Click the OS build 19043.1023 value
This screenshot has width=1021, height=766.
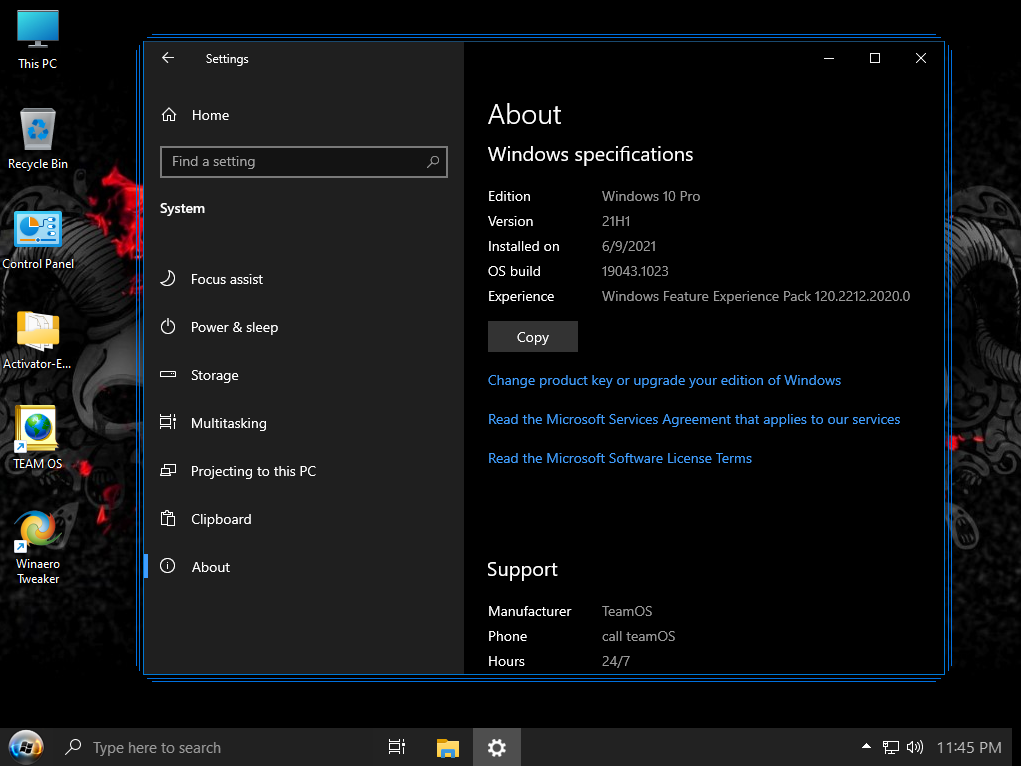(635, 271)
